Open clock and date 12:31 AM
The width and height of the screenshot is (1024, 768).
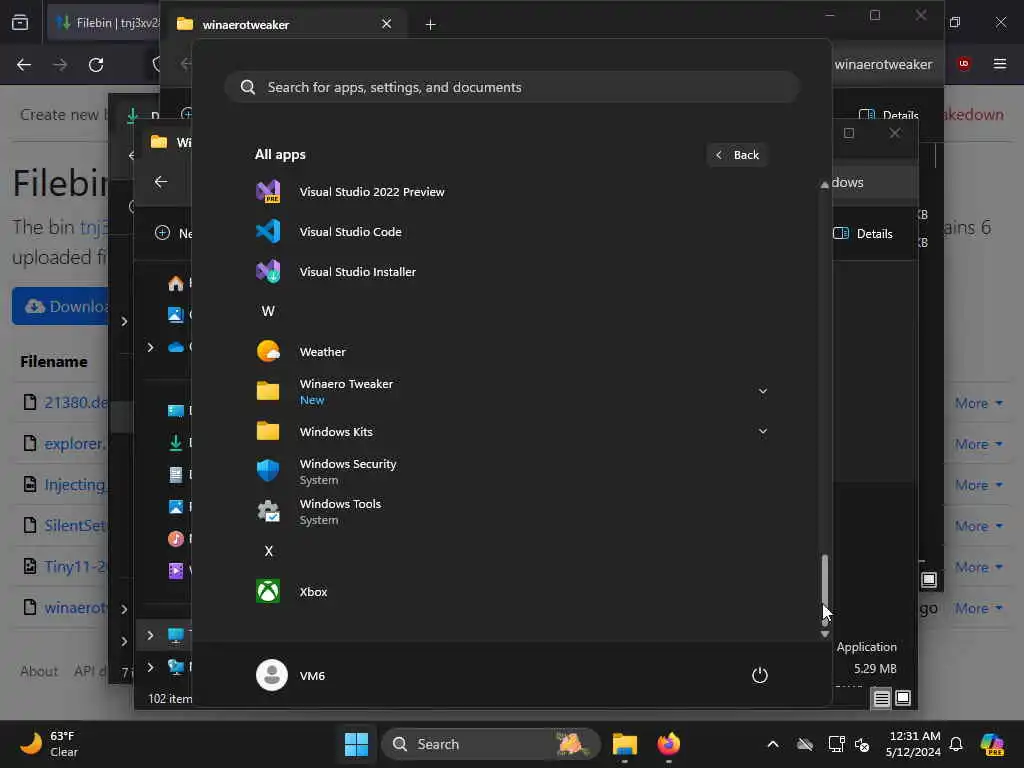914,744
